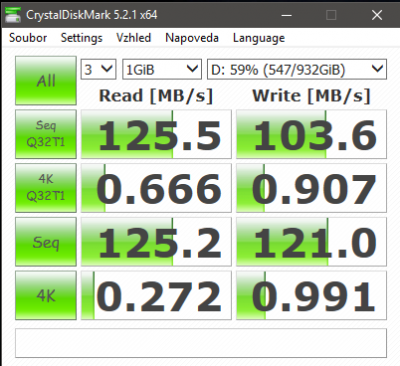Select the Seq read result 125.2
The height and width of the screenshot is (366, 400).
[x=156, y=242]
